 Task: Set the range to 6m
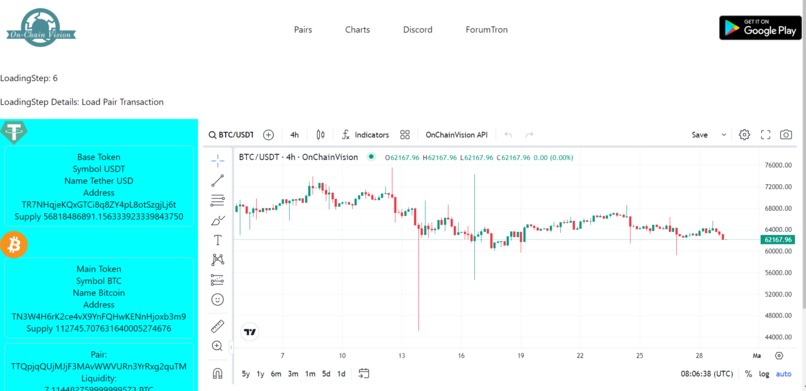point(276,374)
